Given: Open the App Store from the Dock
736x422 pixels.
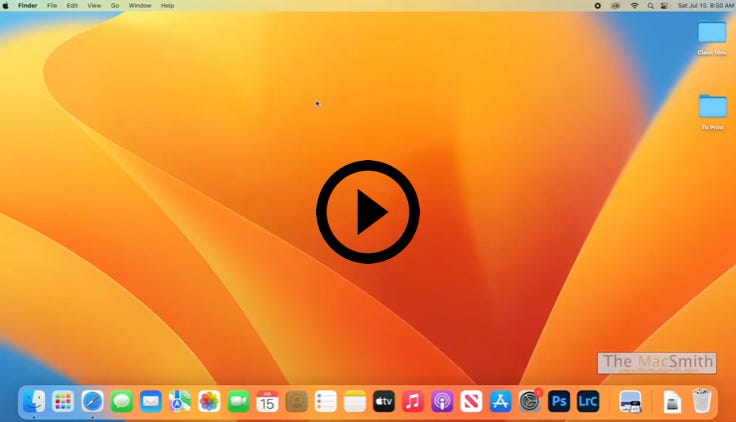Looking at the screenshot, I should [500, 401].
